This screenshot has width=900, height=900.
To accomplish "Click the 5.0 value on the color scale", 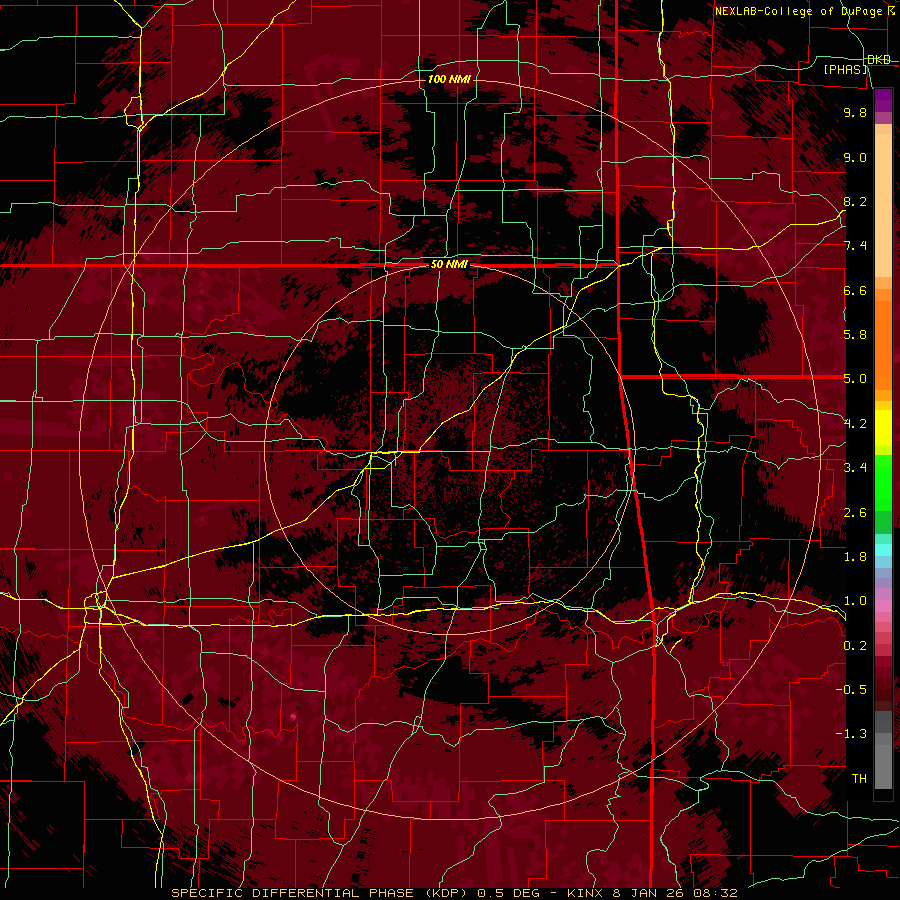I will (x=855, y=379).
